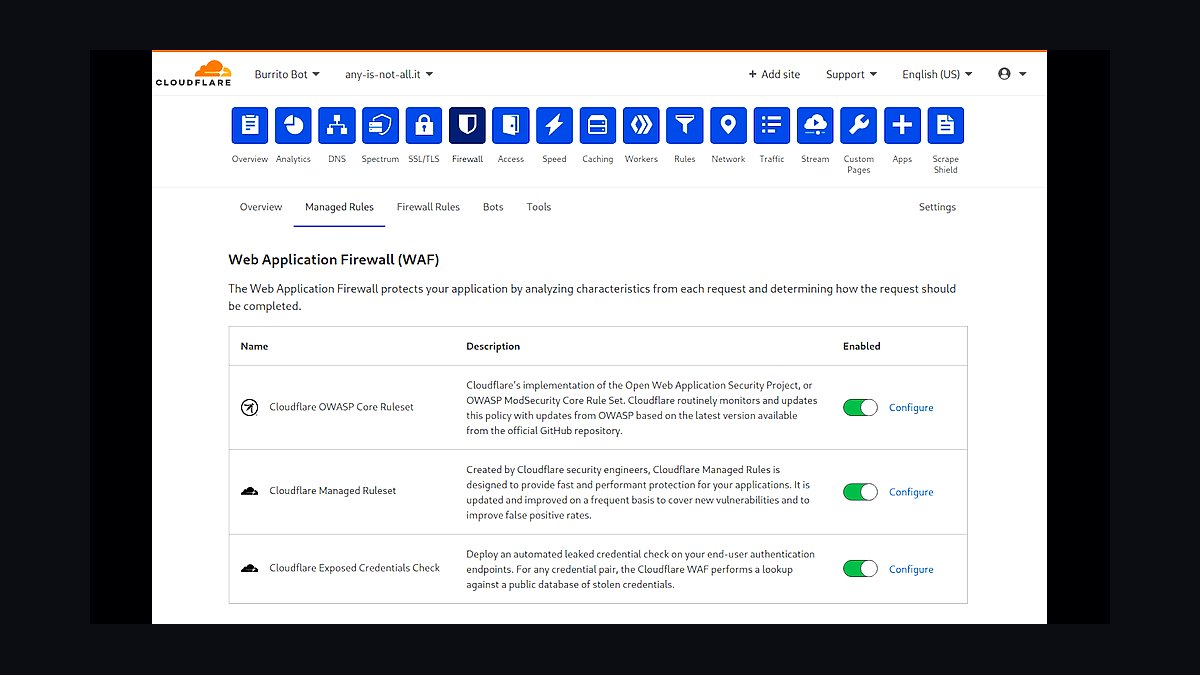Open the user profile dropdown
Viewport: 1200px width, 675px height.
coord(1012,74)
